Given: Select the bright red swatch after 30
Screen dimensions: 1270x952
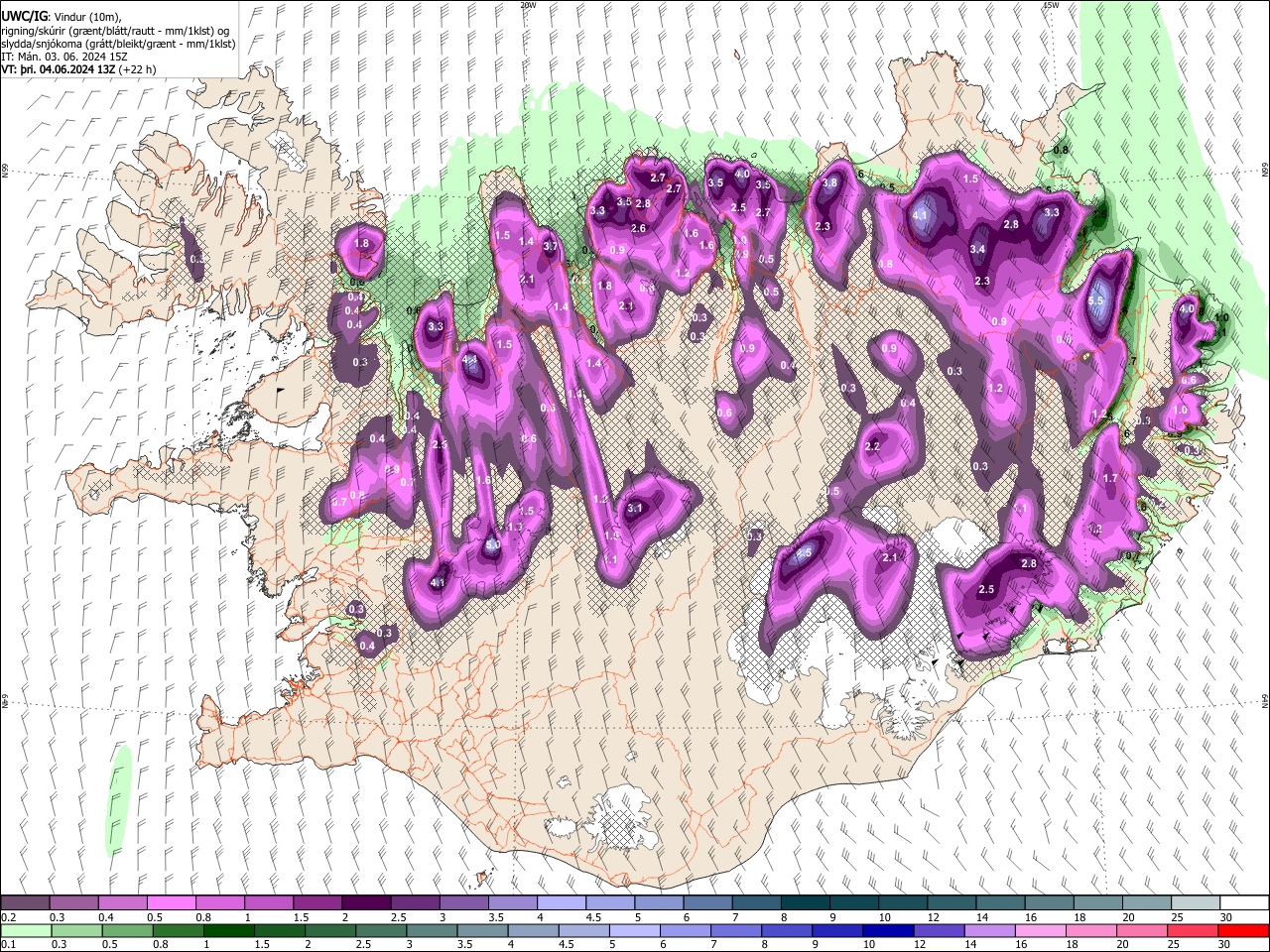Looking at the screenshot, I should pyautogui.click(x=1244, y=931).
